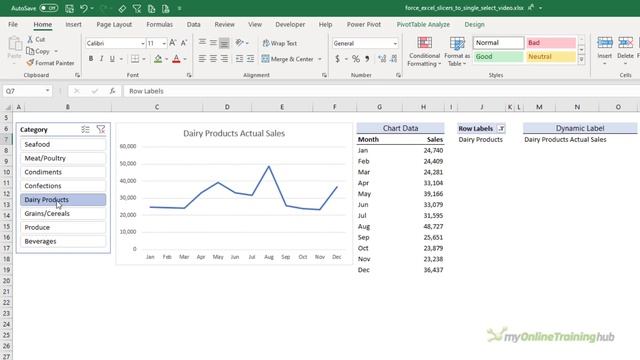Click the slicer Clear Filter icon
Image resolution: width=640 pixels, height=360 pixels.
[101, 129]
